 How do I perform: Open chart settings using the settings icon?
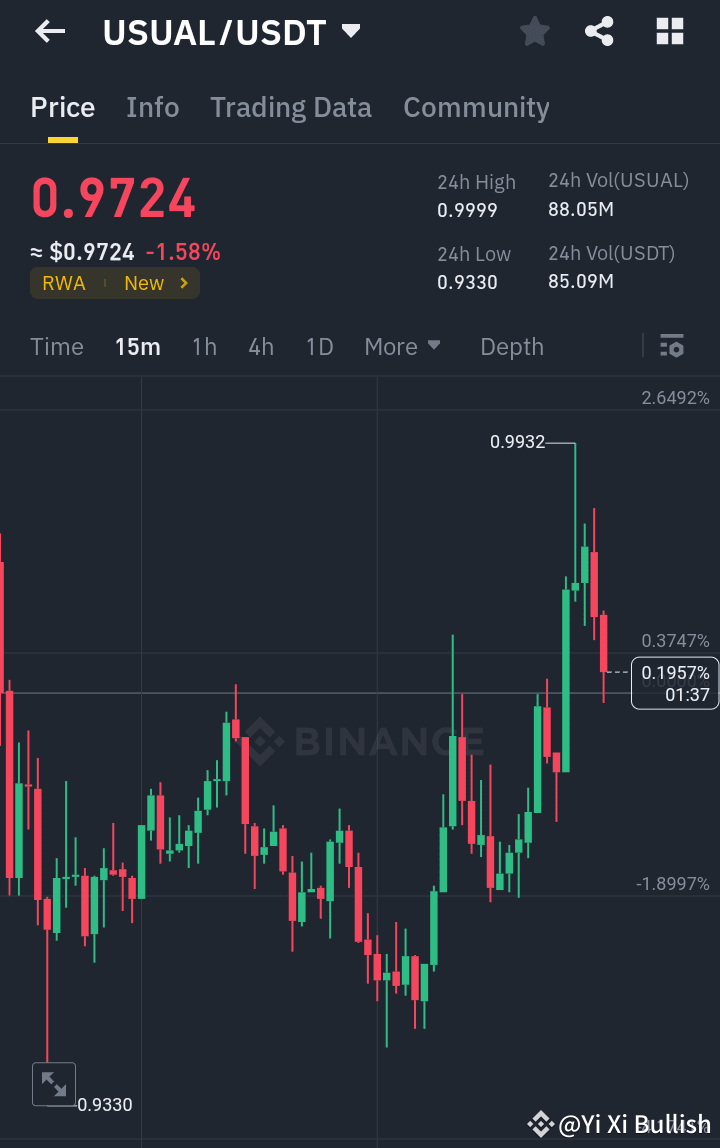[672, 347]
